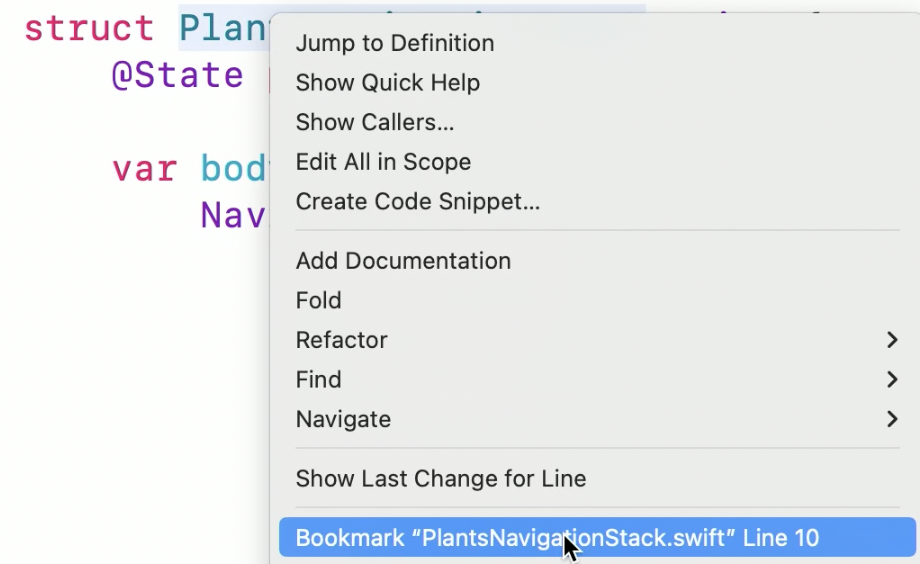Choose Add Documentation menu item

(597, 261)
